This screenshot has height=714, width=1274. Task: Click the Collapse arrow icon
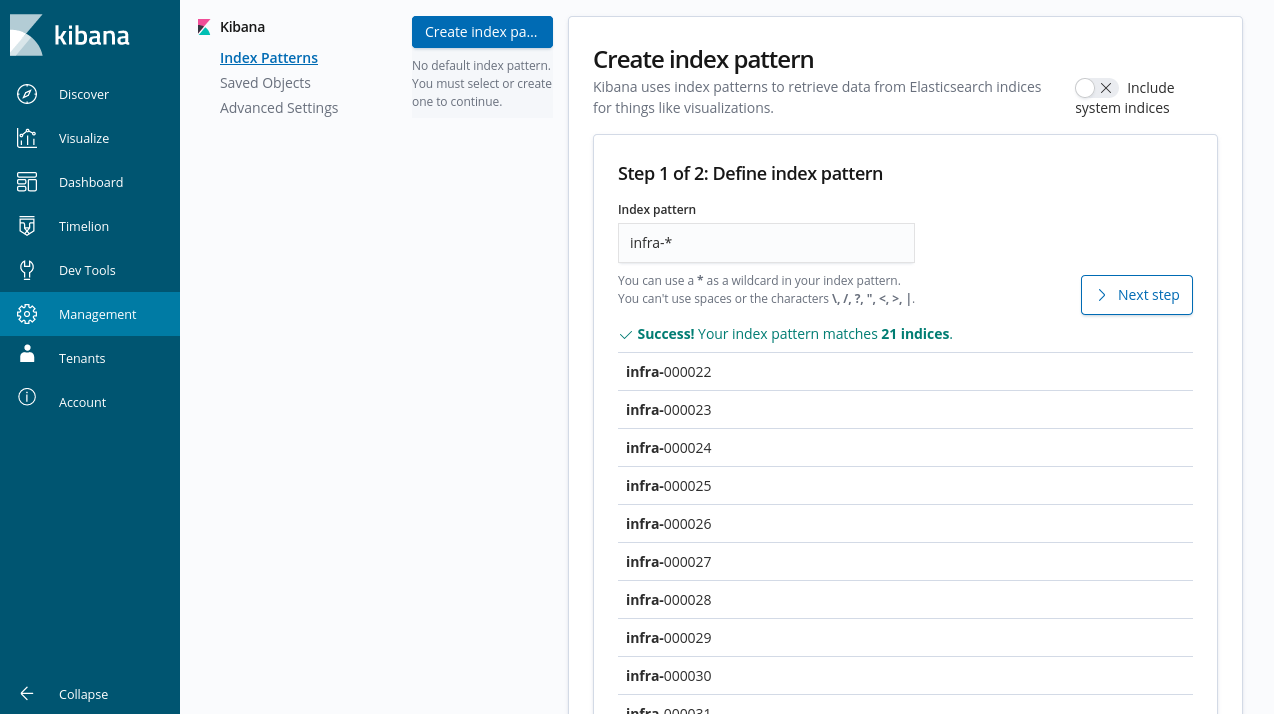point(27,694)
